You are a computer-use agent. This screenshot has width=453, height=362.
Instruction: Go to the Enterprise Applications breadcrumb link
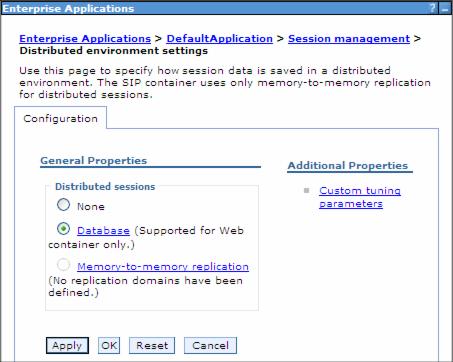click(85, 39)
